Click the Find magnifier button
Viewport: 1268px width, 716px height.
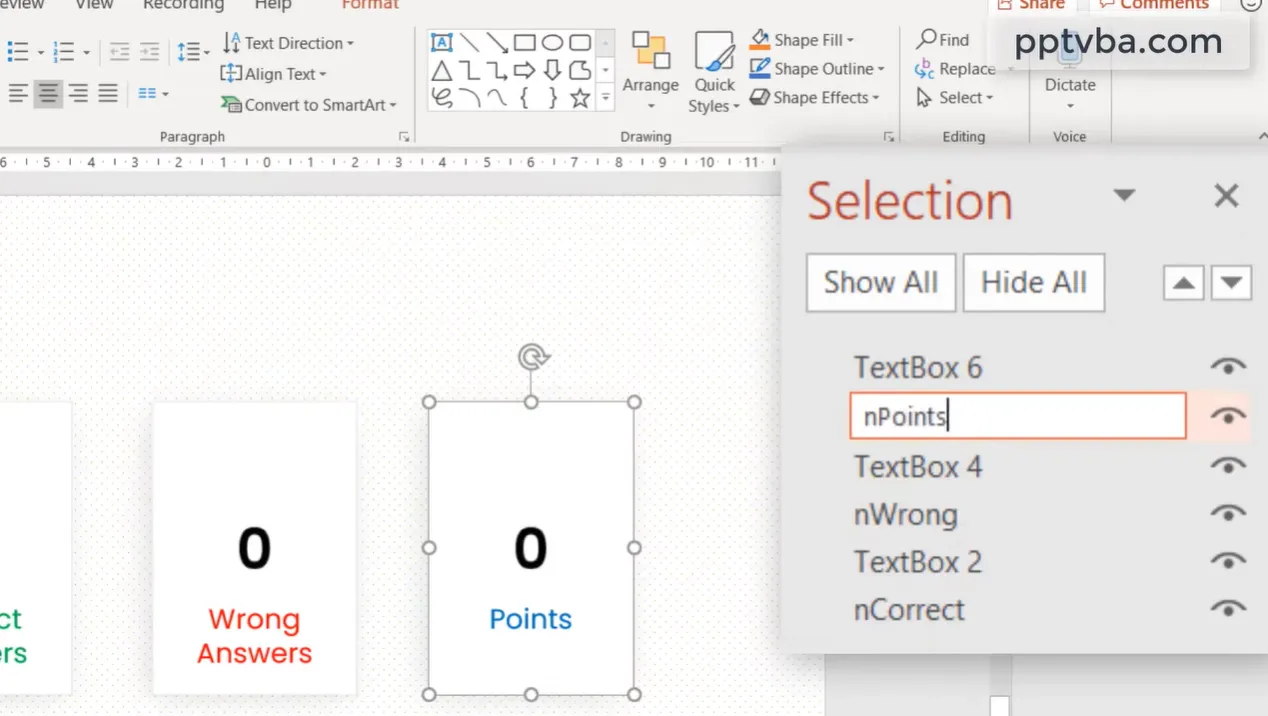click(x=943, y=40)
